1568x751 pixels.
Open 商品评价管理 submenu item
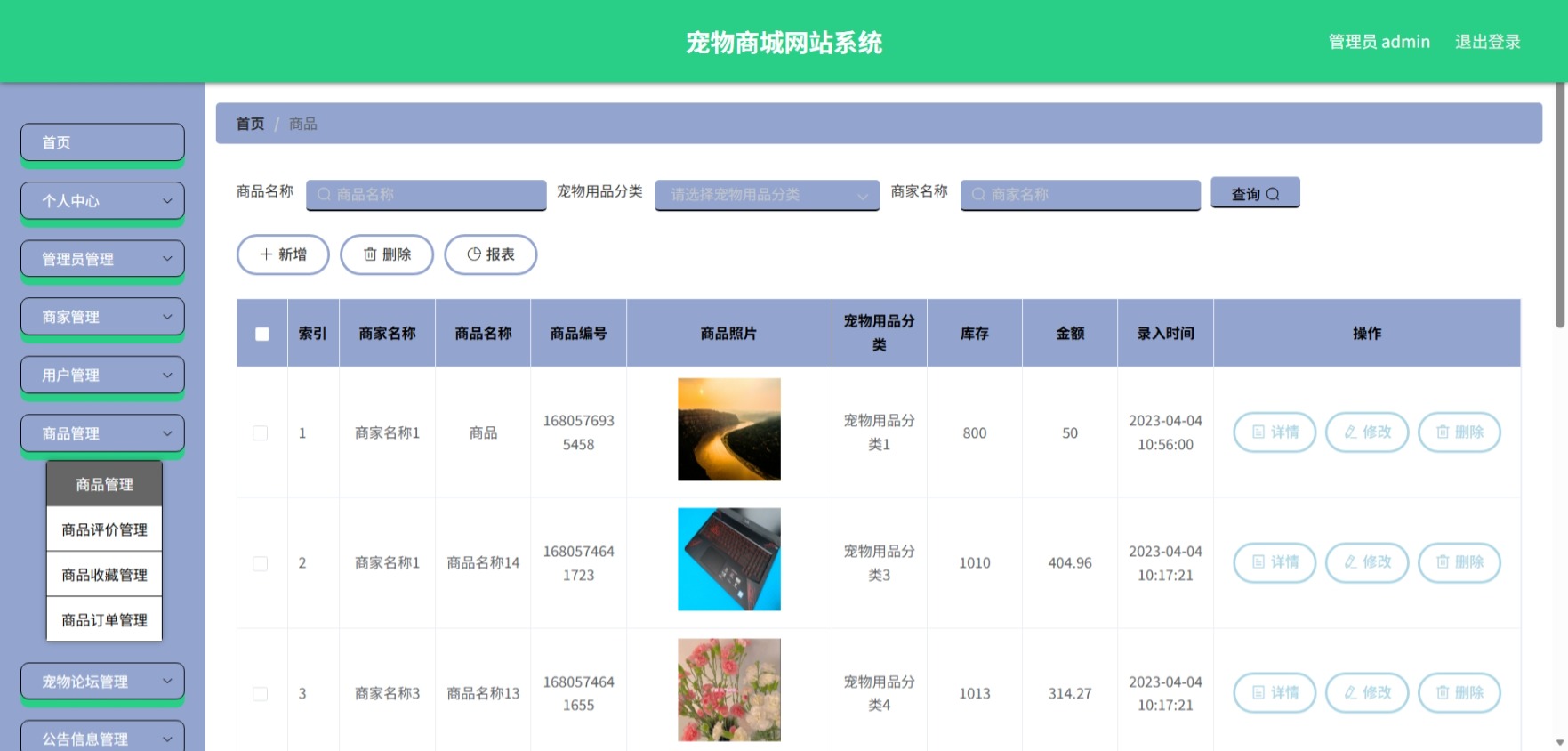(x=104, y=529)
